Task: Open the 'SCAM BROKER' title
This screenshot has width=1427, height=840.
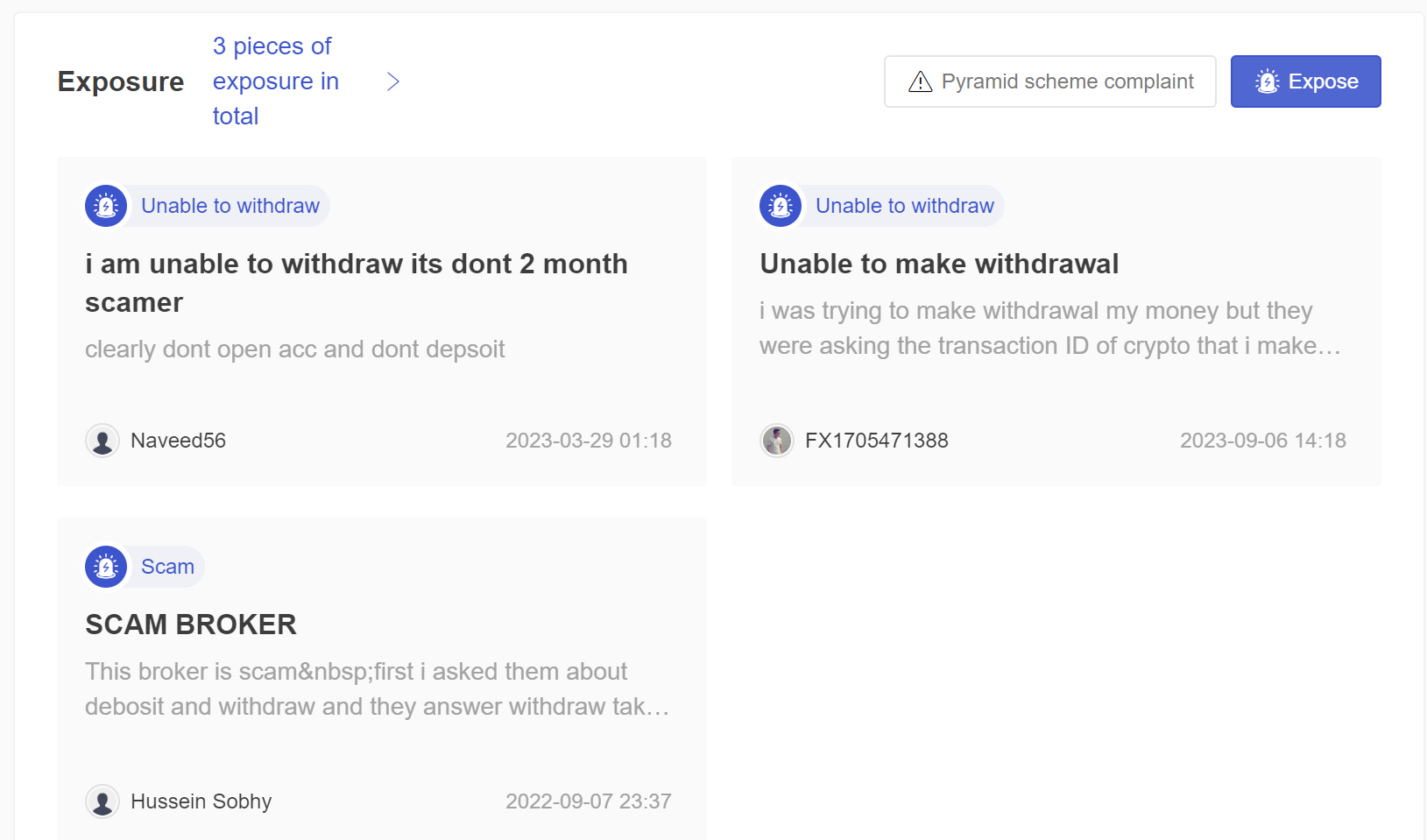Action: (x=191, y=625)
